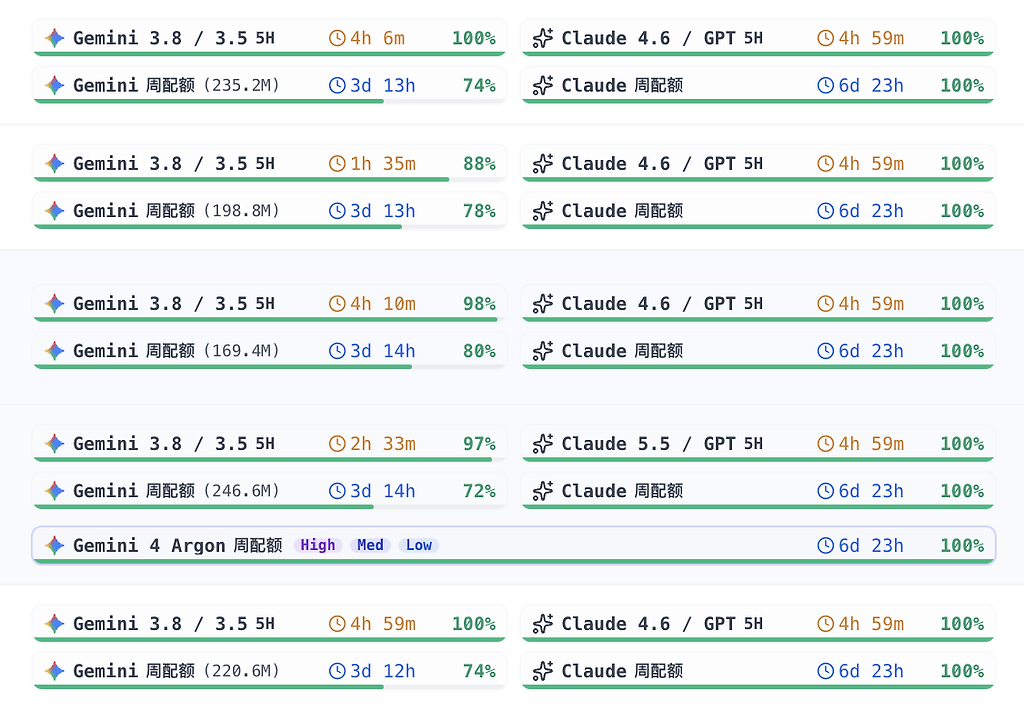1024x709 pixels.
Task: Click the 3d 12h reset time
Action: pyautogui.click(x=383, y=670)
